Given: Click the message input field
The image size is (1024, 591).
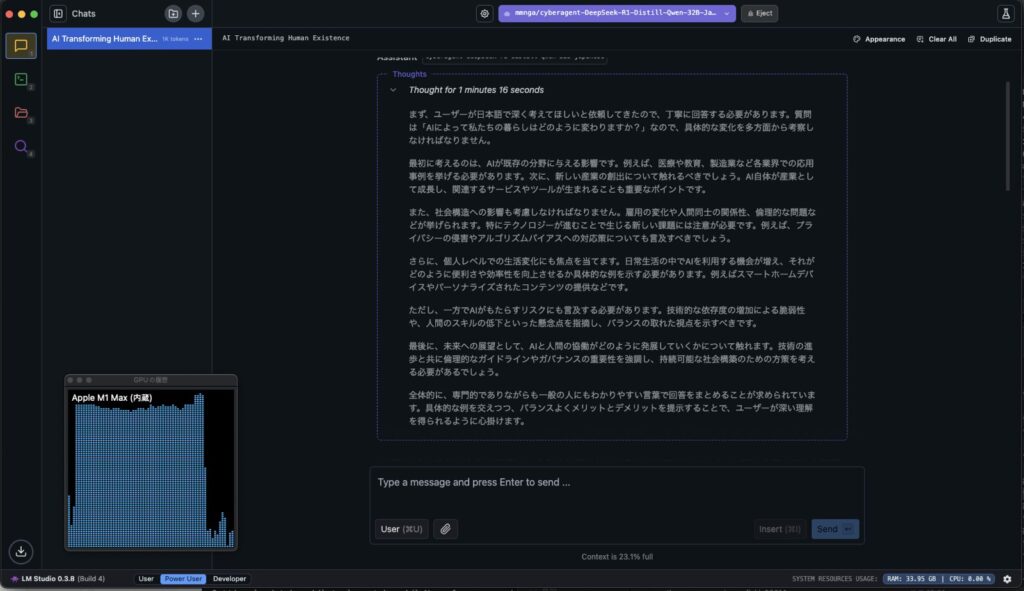Looking at the screenshot, I should tap(615, 483).
